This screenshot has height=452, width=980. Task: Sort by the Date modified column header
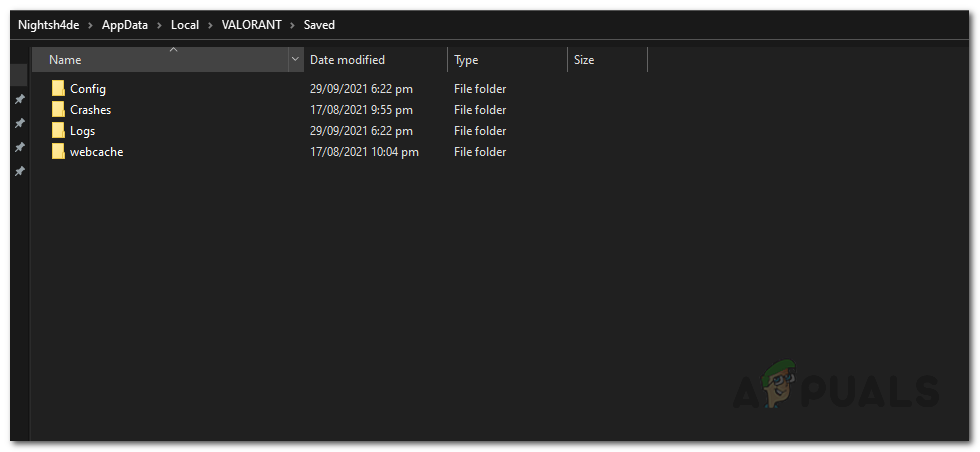click(347, 60)
